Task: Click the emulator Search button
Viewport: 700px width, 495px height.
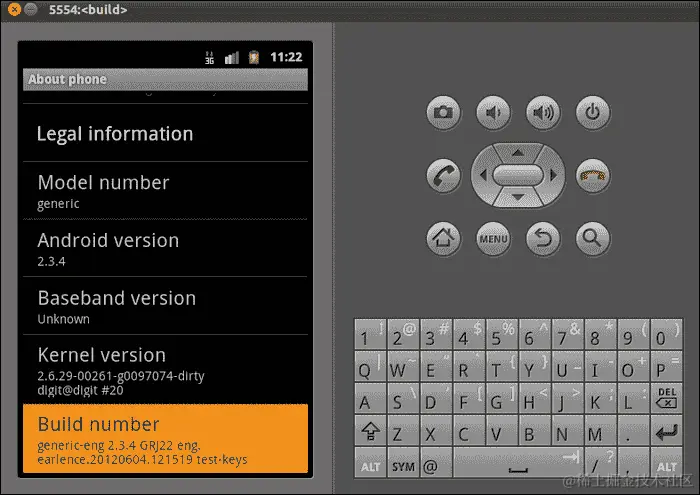Action: pos(593,239)
